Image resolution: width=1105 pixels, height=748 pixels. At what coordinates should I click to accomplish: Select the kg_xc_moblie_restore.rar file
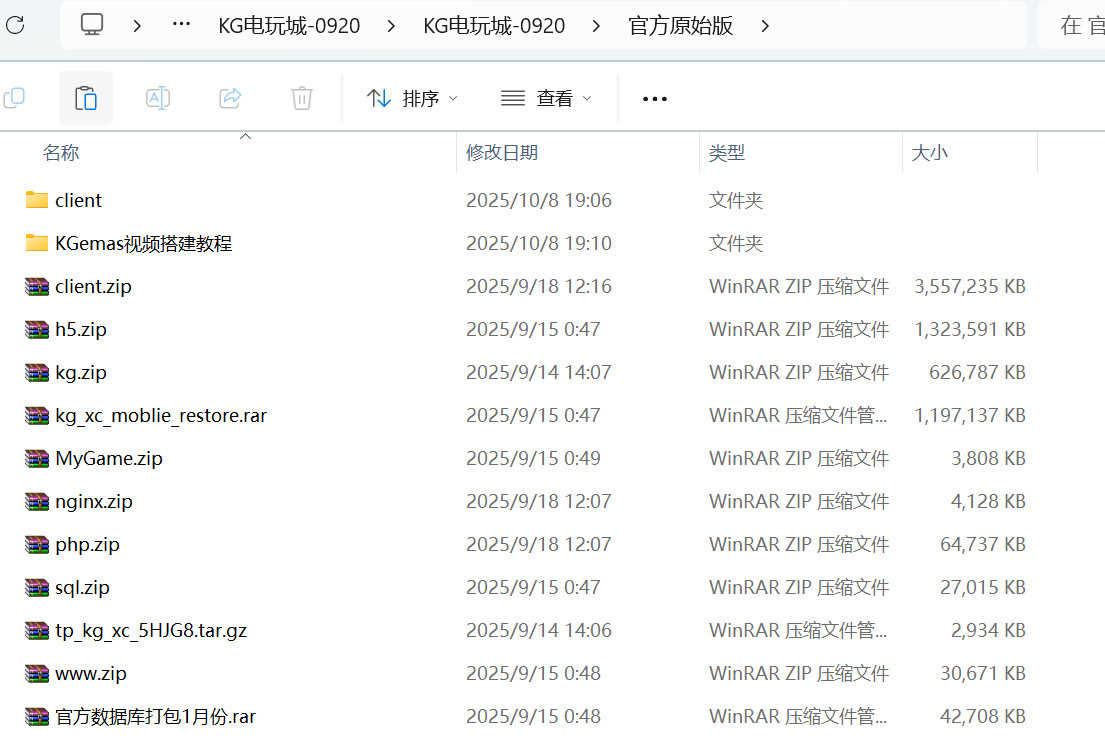160,415
